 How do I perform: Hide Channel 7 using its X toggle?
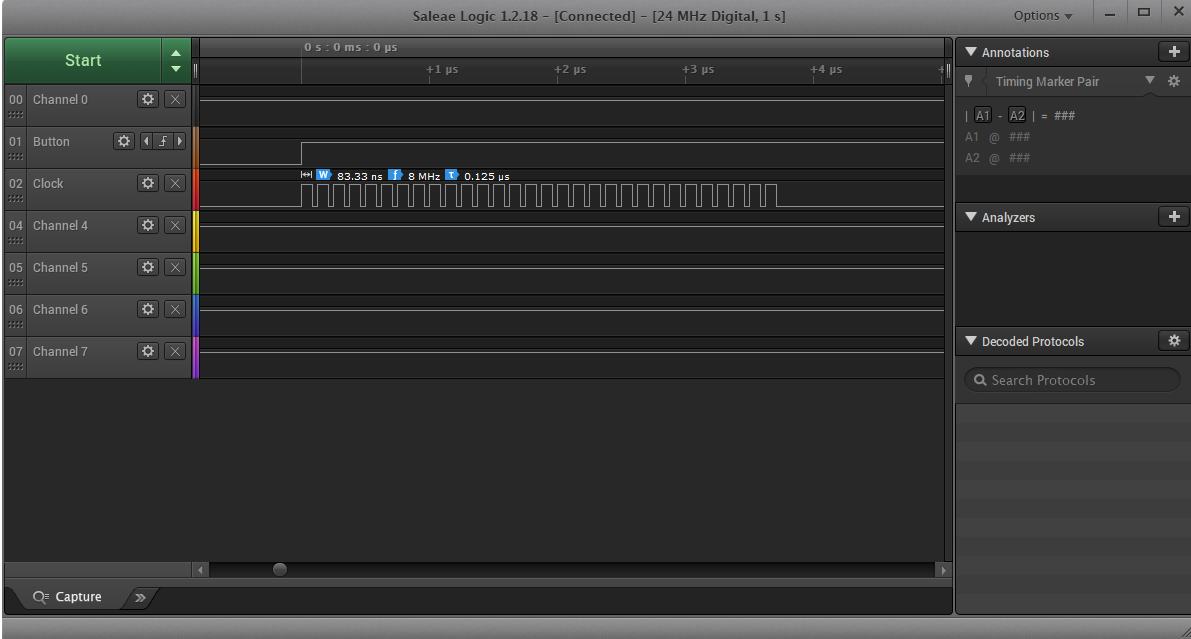click(x=175, y=351)
